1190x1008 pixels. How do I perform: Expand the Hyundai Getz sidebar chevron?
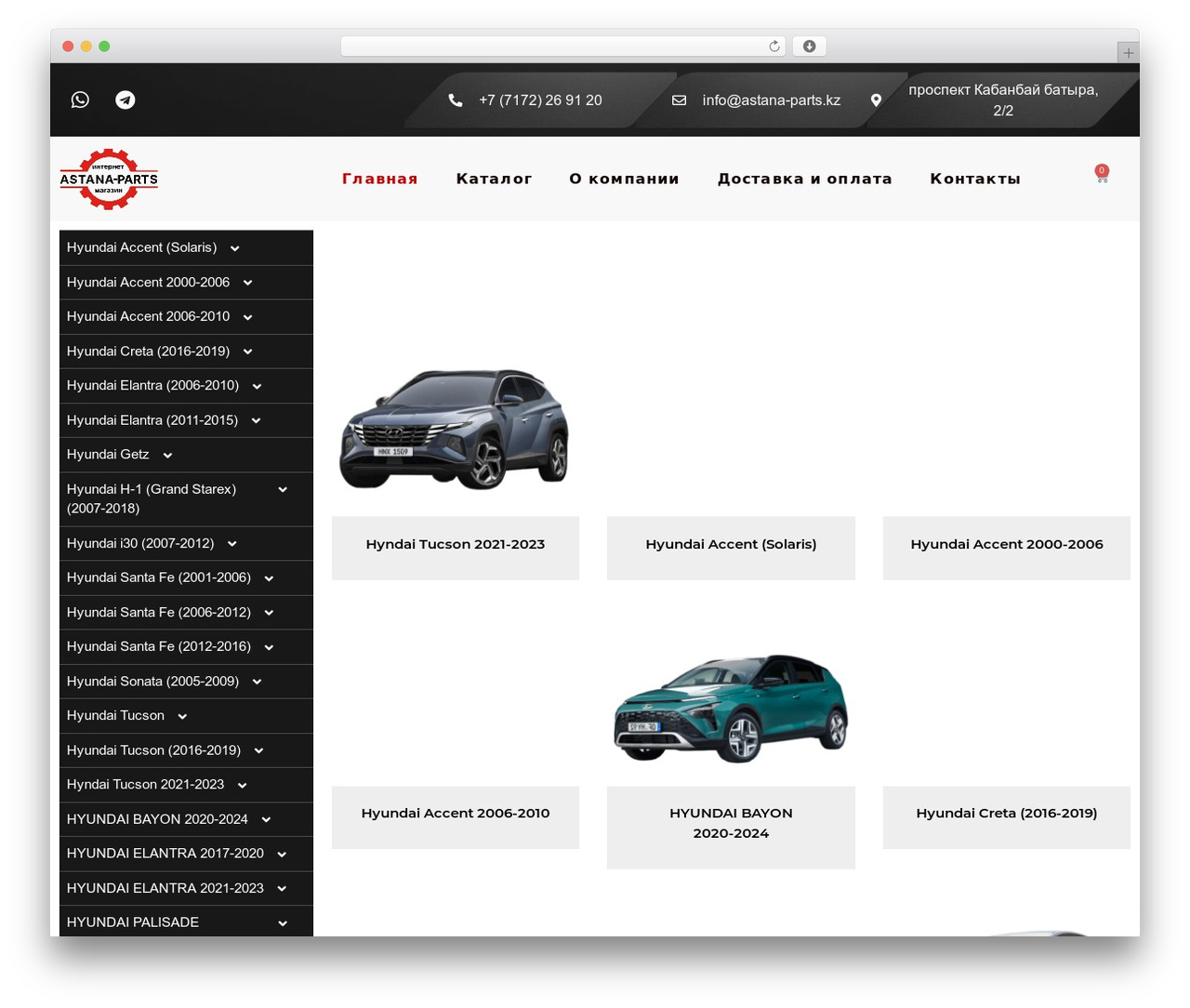pyautogui.click(x=167, y=455)
